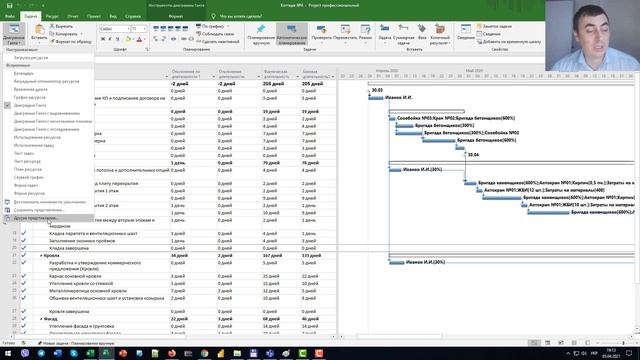Image resolution: width=640 pixels, height=360 pixels.
Task: Switch to the Проект tab
Action: point(93,16)
